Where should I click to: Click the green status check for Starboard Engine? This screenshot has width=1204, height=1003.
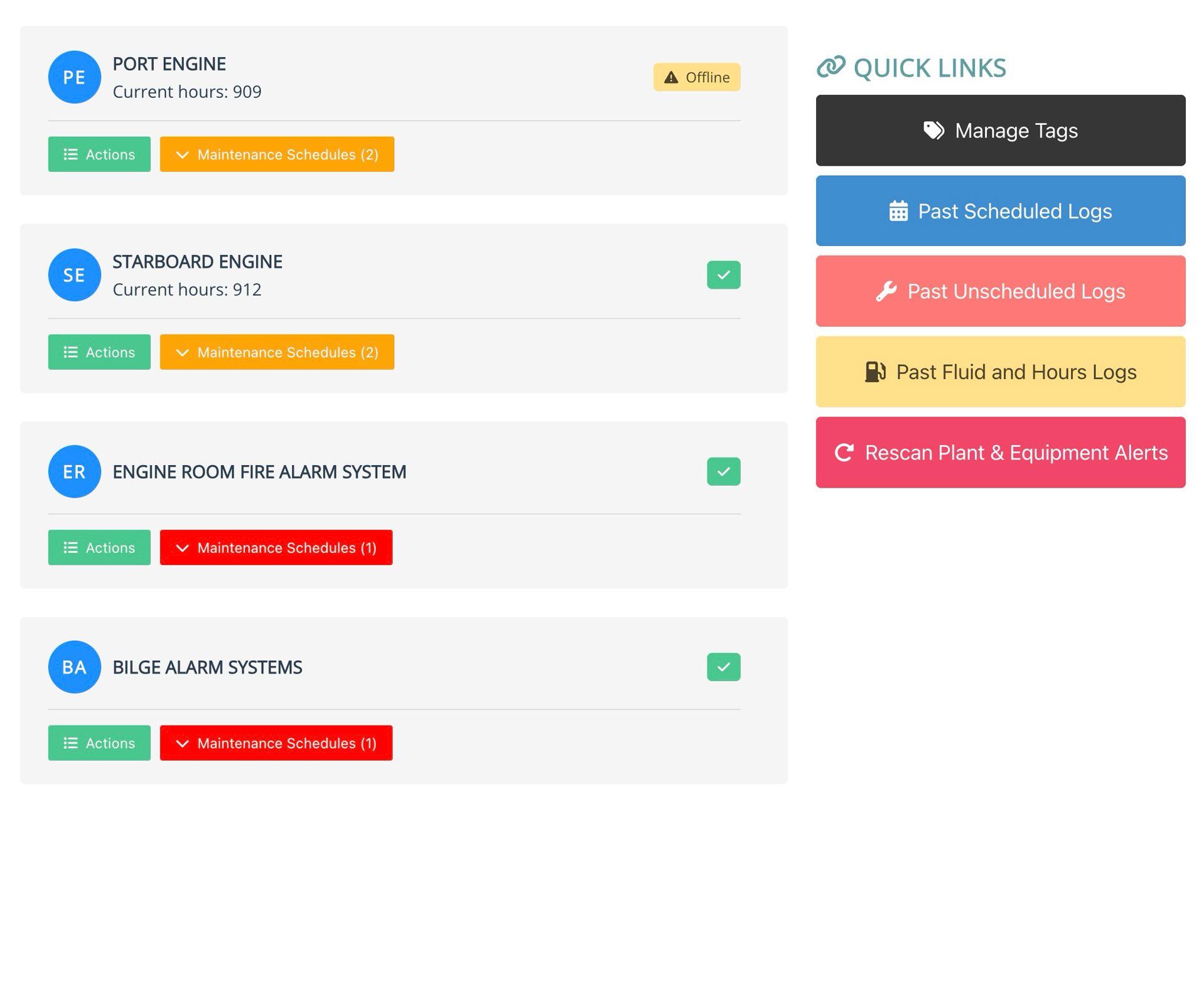coord(724,275)
